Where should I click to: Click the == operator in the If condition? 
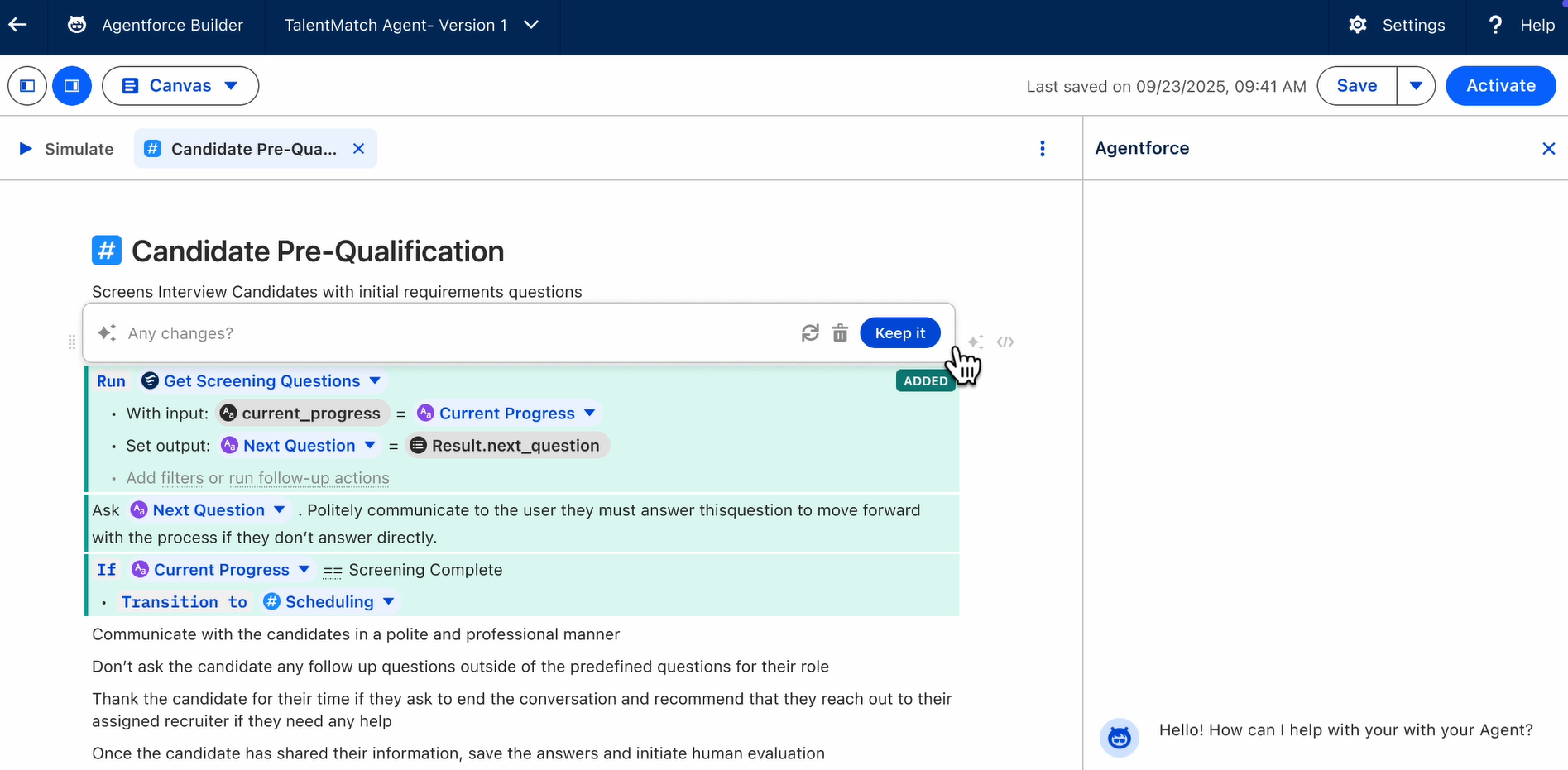pos(333,571)
